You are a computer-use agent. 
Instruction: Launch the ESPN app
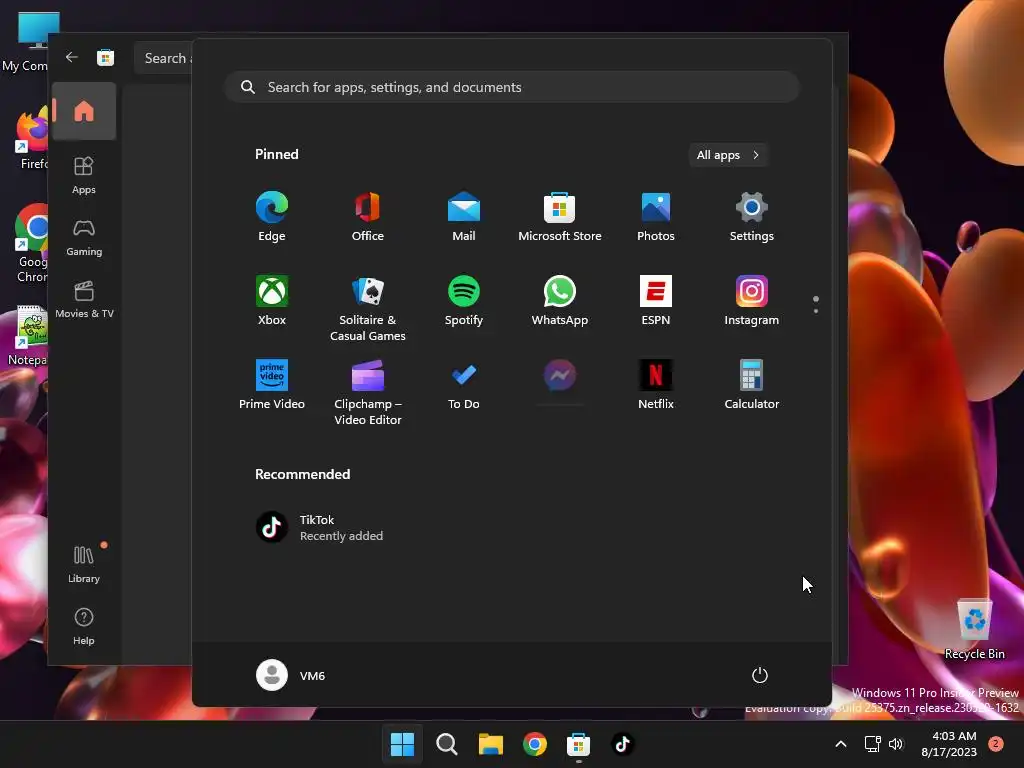tap(656, 300)
